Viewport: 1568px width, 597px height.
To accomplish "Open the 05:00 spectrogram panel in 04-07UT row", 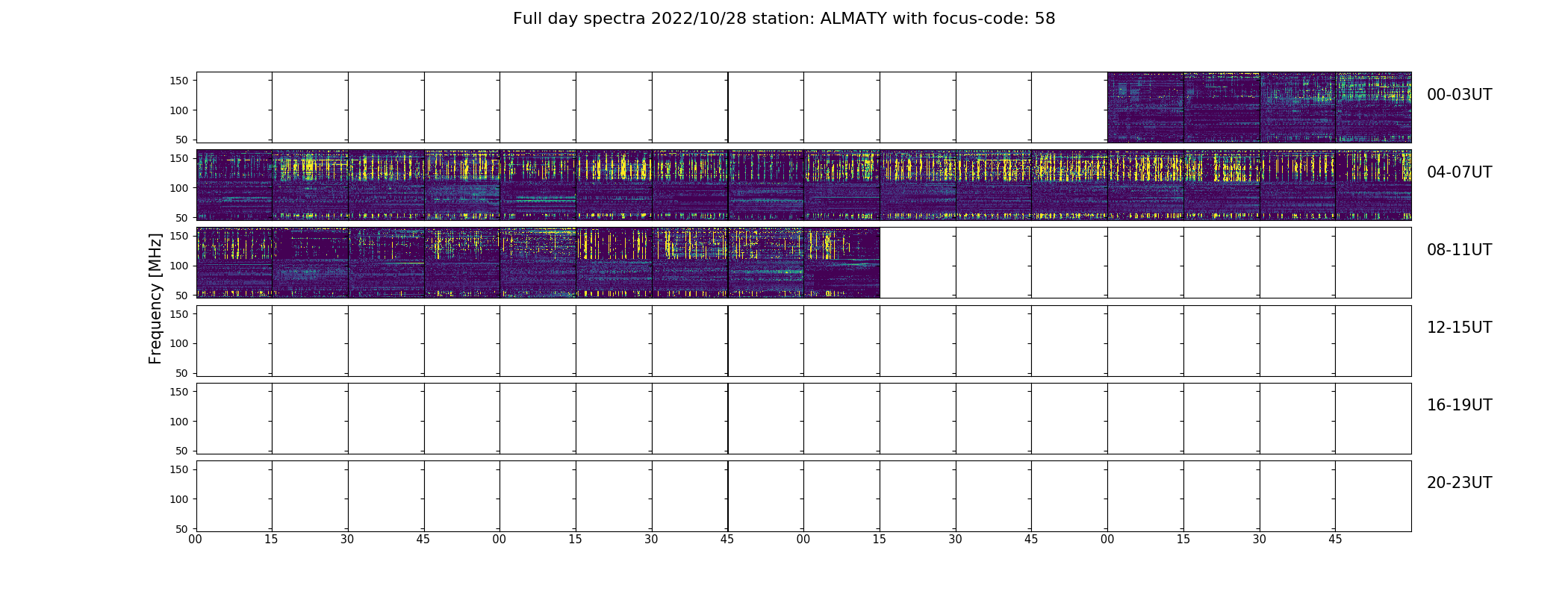I will point(538,185).
